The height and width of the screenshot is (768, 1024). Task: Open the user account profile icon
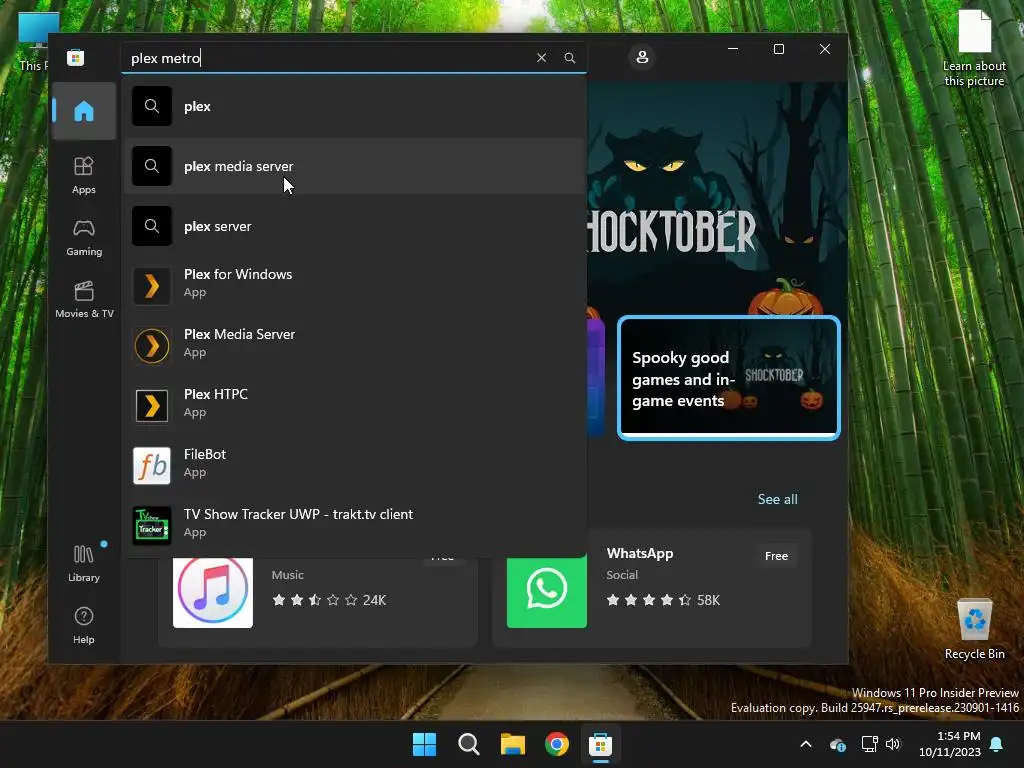point(642,57)
